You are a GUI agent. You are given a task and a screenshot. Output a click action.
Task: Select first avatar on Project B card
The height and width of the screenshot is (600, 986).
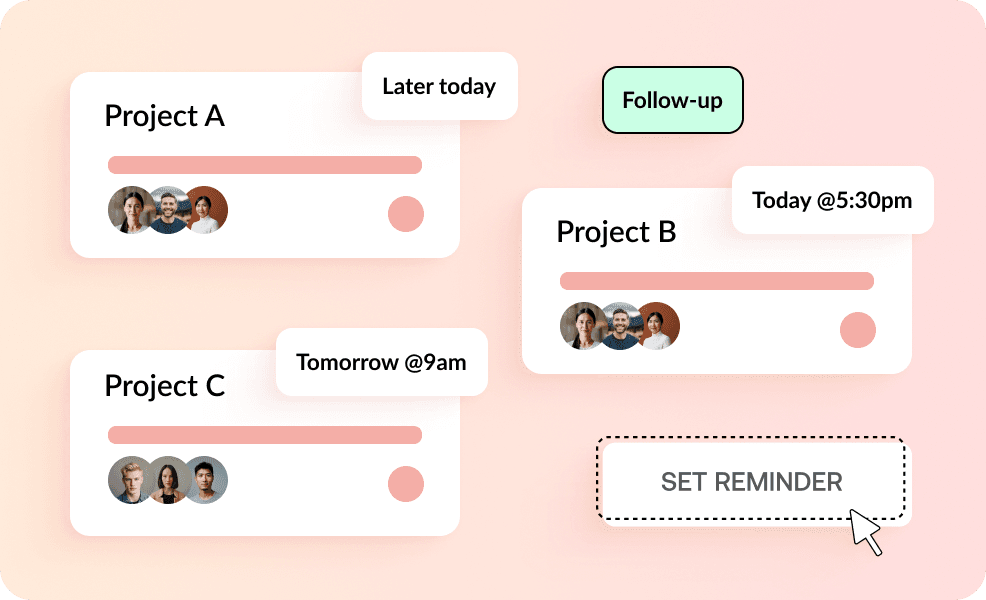(x=581, y=326)
